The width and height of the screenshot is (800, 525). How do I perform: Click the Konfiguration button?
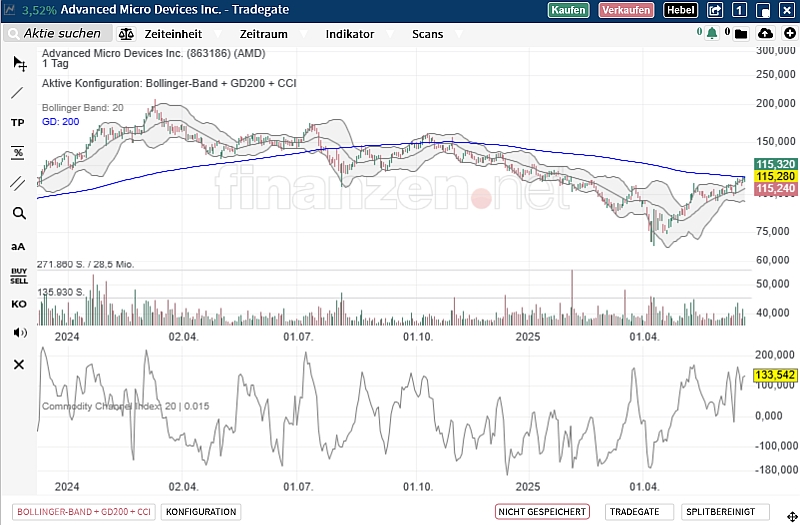(202, 511)
